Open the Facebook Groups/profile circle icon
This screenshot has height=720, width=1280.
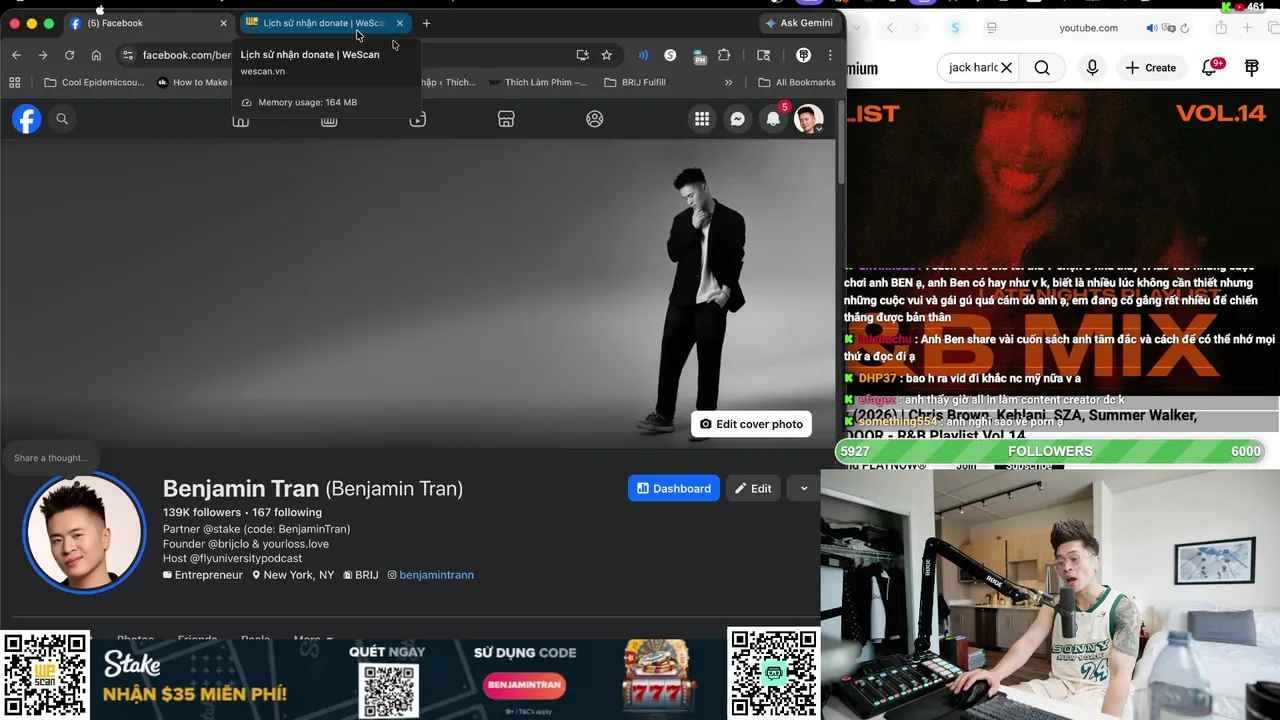(x=594, y=119)
